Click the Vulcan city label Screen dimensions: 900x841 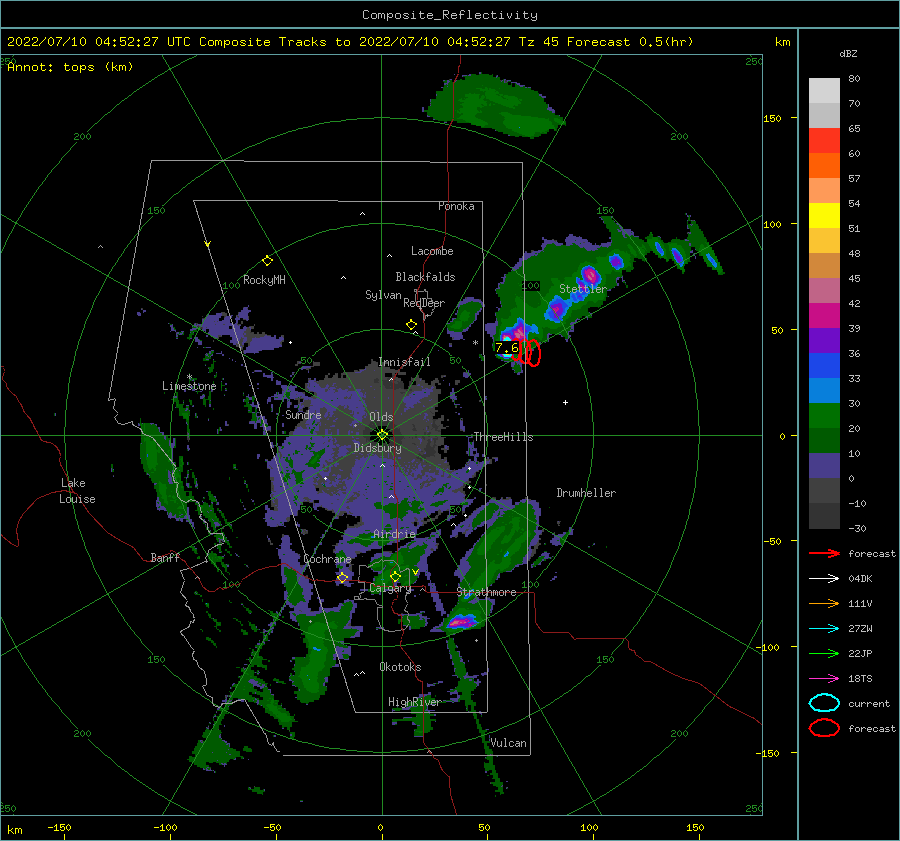508,743
